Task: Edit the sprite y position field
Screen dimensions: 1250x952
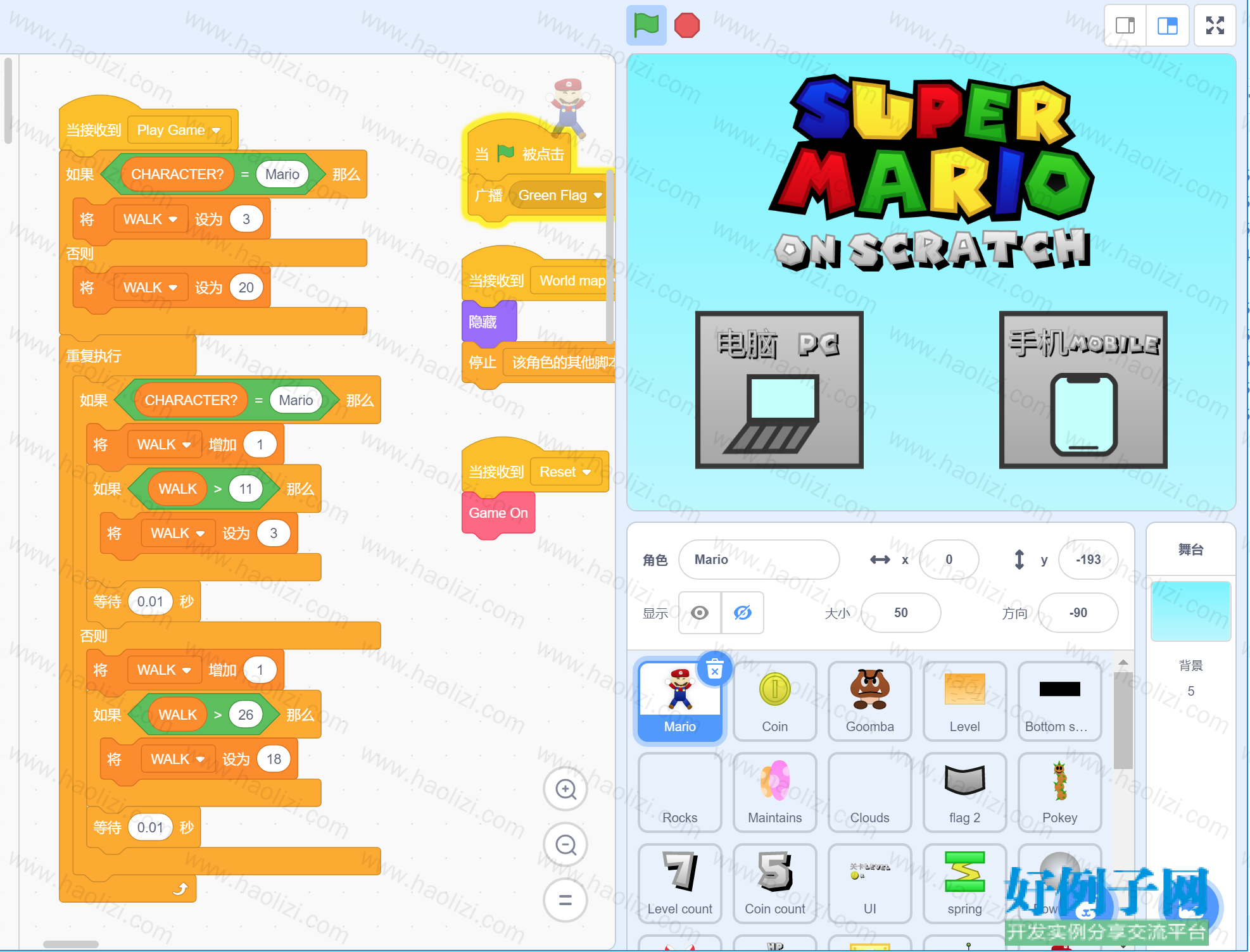Action: tap(1088, 560)
